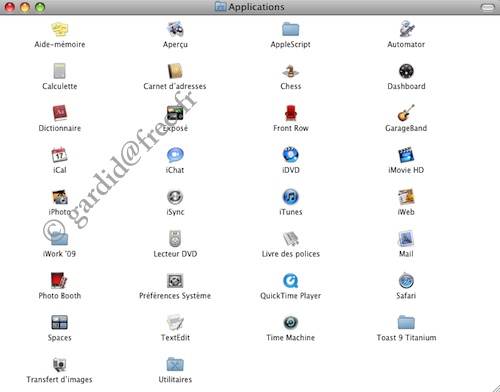Viewport: 500px width, 392px height.
Task: Select the Lecteur DVD remote icon
Action: pyautogui.click(x=175, y=239)
